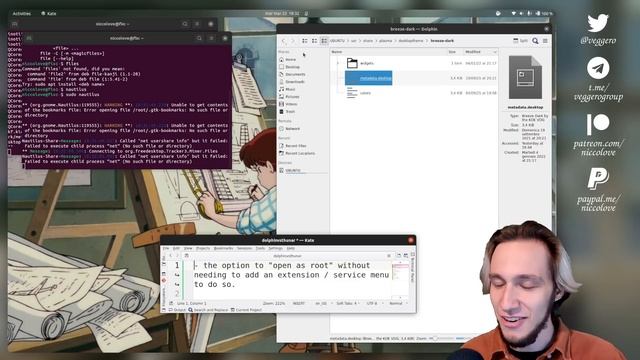Switch Dolphin to compact view mode
This screenshot has width=640, height=360.
click(x=314, y=41)
